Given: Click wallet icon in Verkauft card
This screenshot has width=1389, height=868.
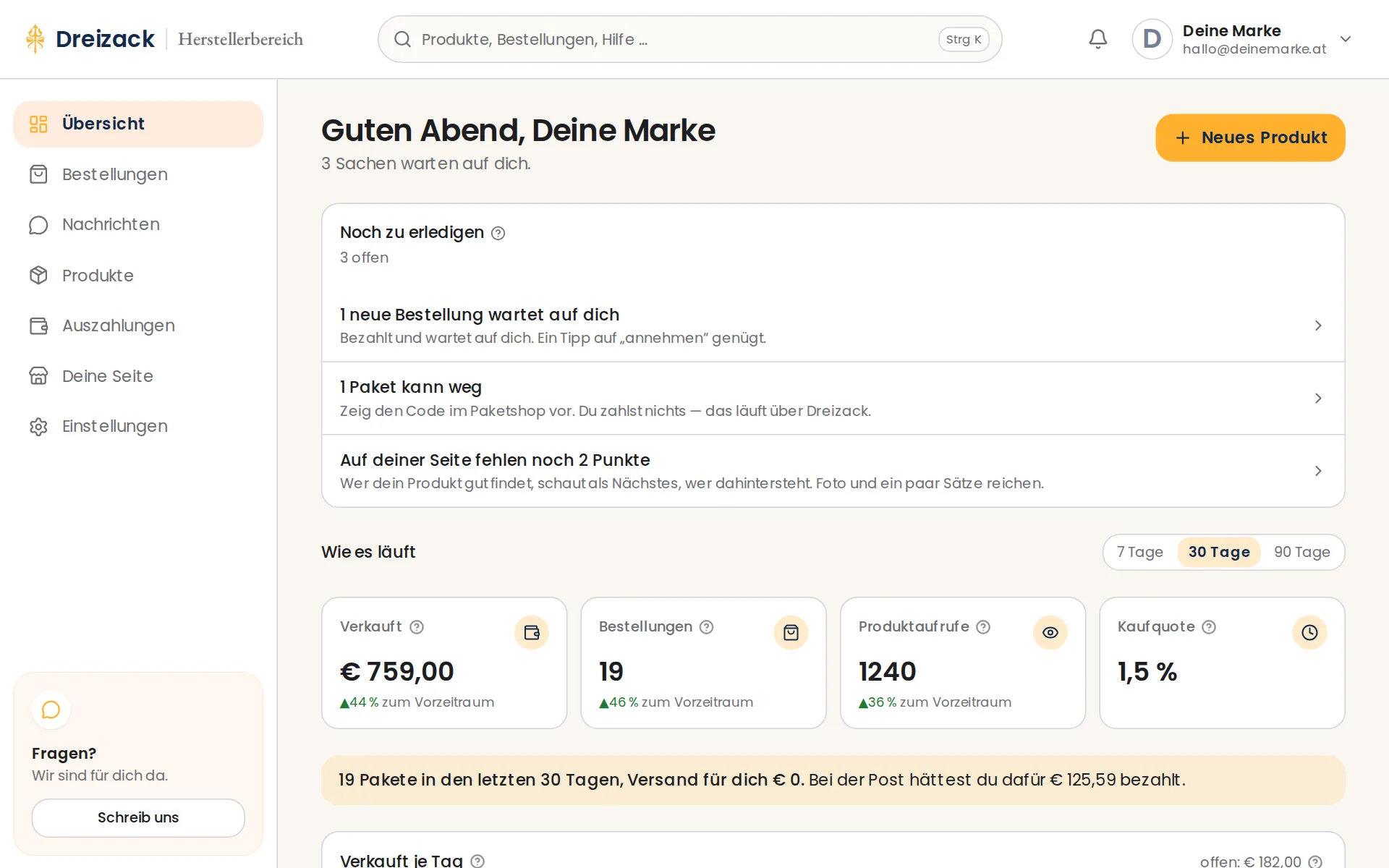Looking at the screenshot, I should (x=532, y=633).
